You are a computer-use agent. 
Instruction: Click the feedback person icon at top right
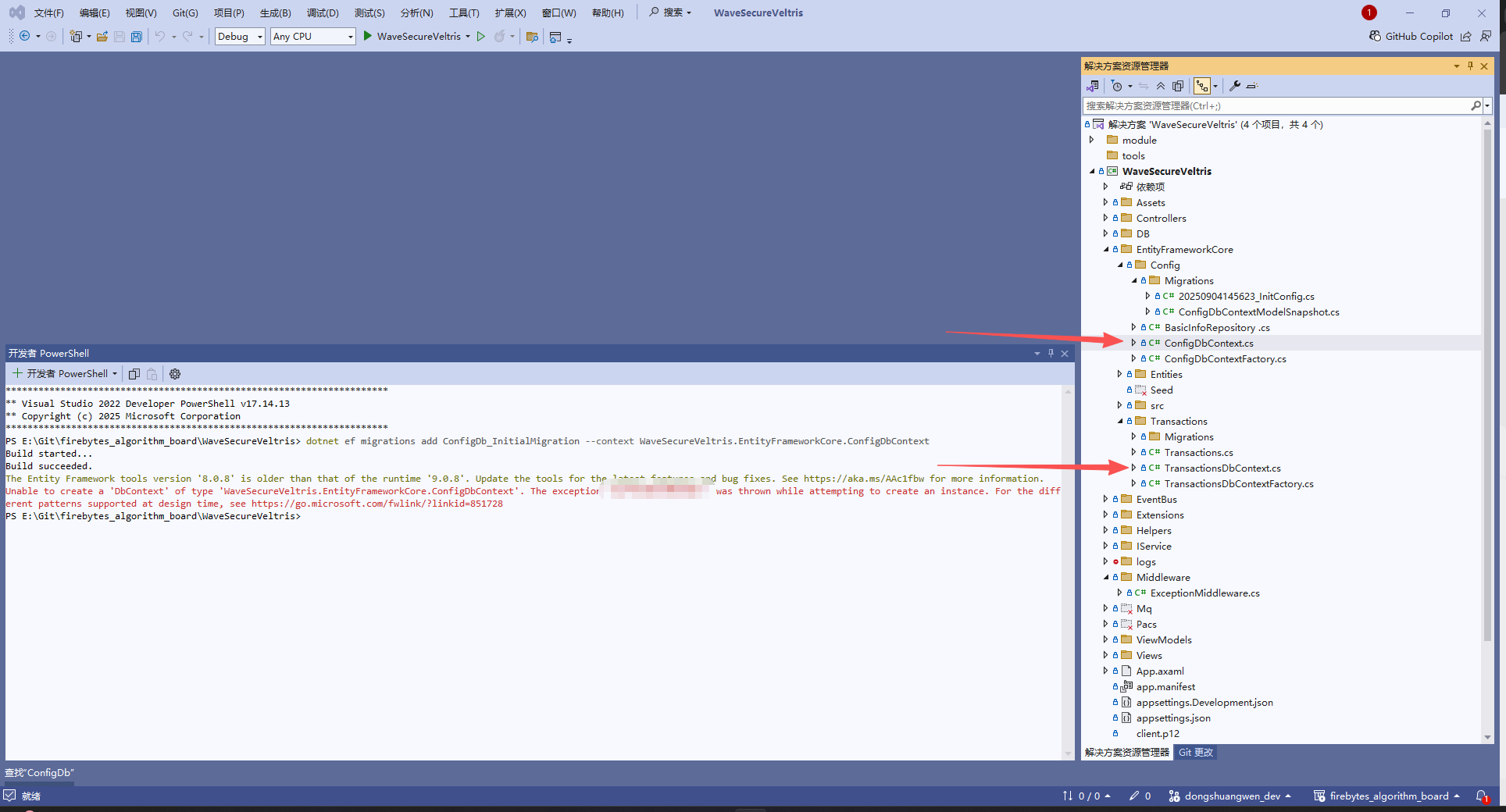click(x=1486, y=36)
